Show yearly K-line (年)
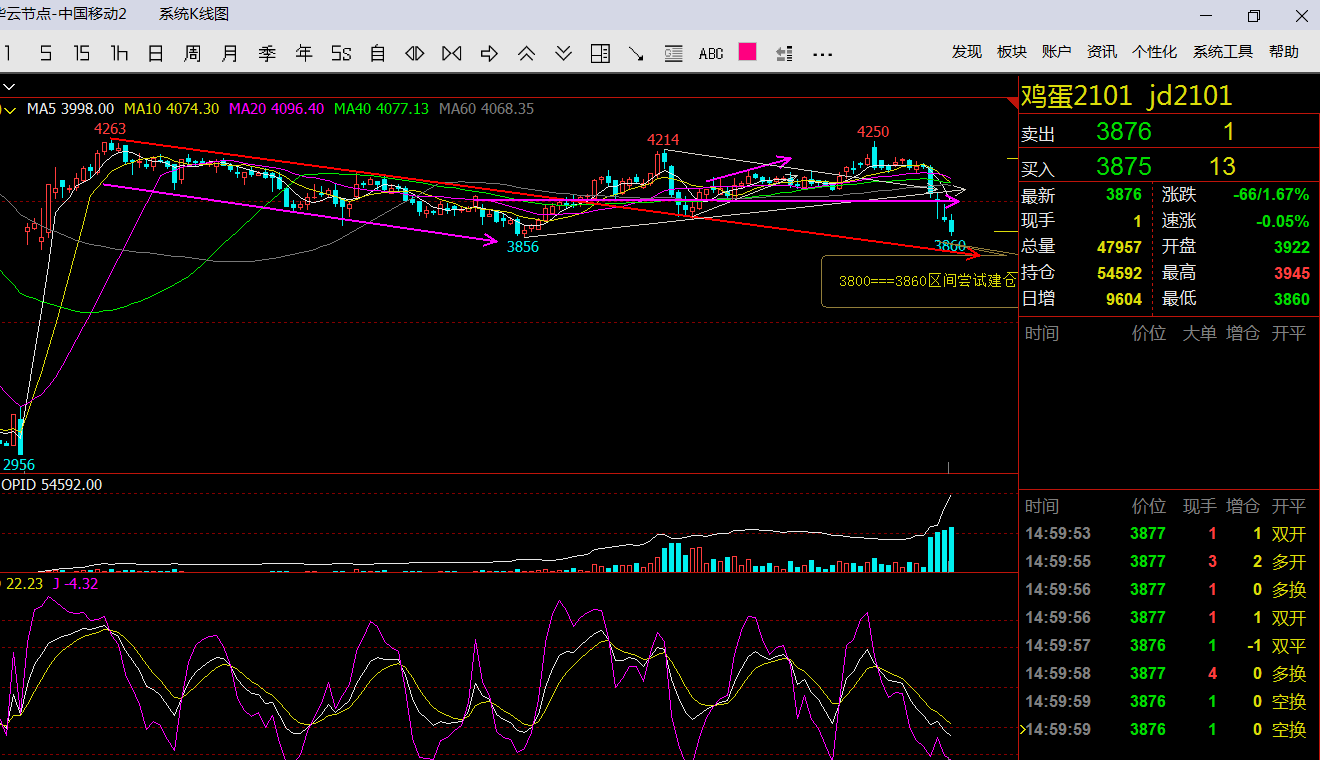1320x760 pixels. click(304, 53)
